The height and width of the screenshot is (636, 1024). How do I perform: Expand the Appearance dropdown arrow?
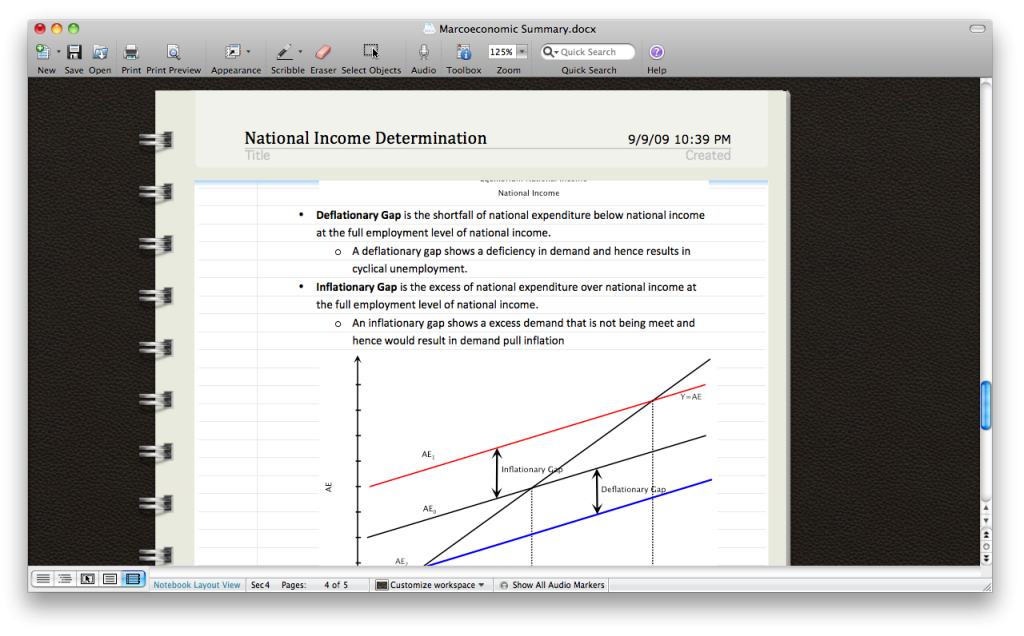click(248, 52)
